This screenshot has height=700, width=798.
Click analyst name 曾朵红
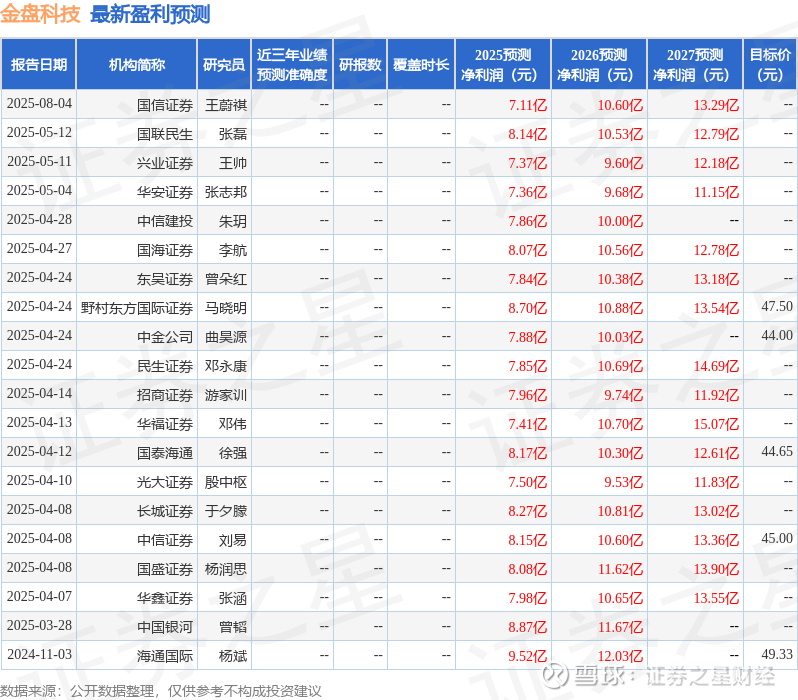click(x=226, y=279)
